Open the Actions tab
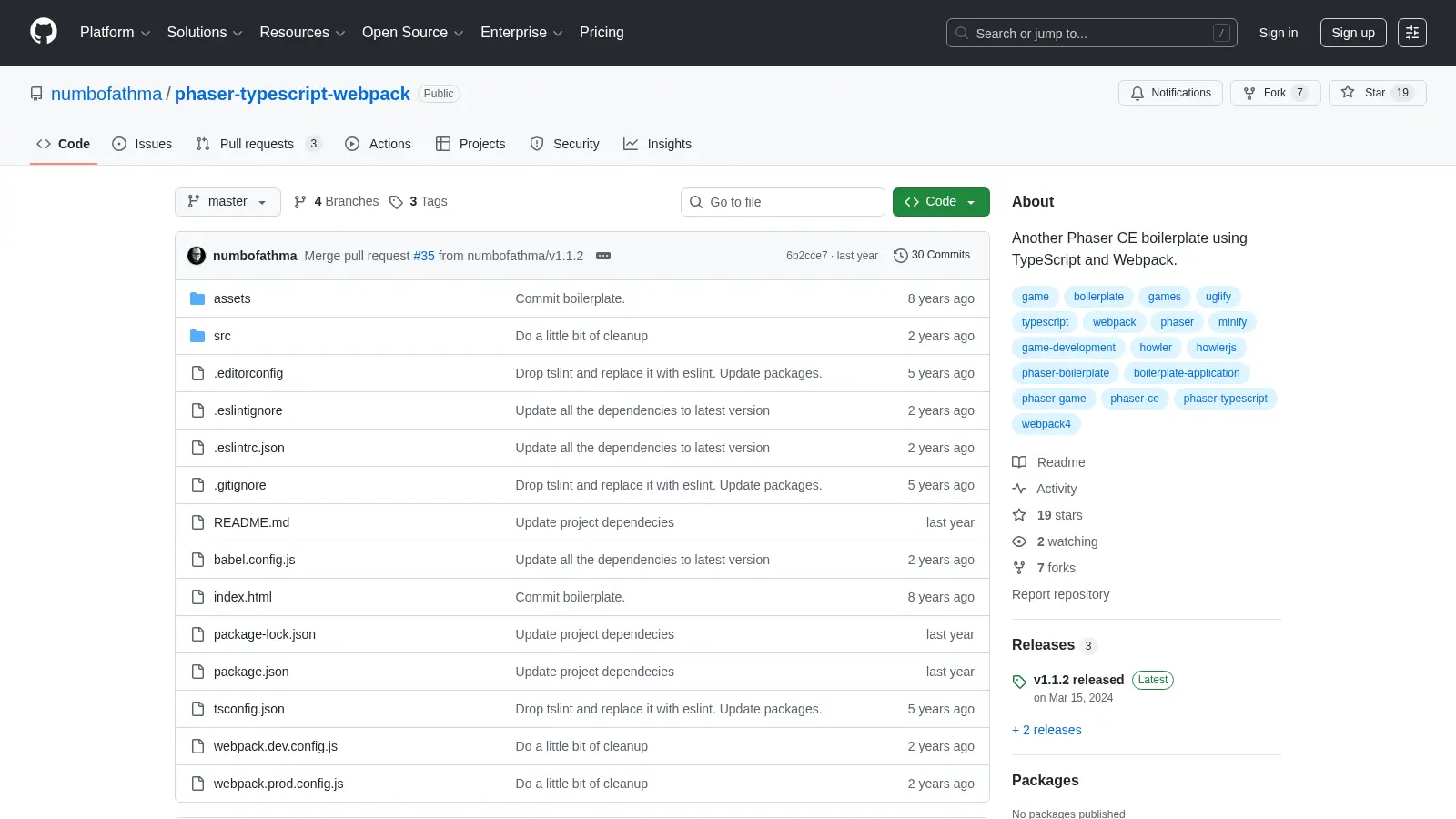 378,144
